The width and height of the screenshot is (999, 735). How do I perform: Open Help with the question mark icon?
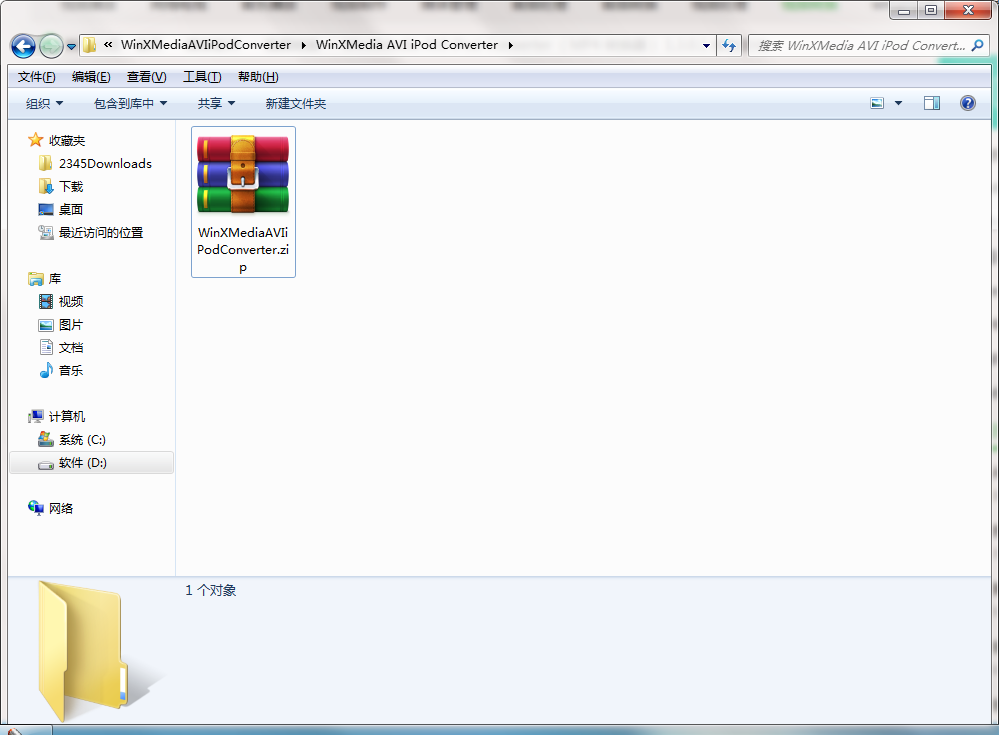(967, 103)
